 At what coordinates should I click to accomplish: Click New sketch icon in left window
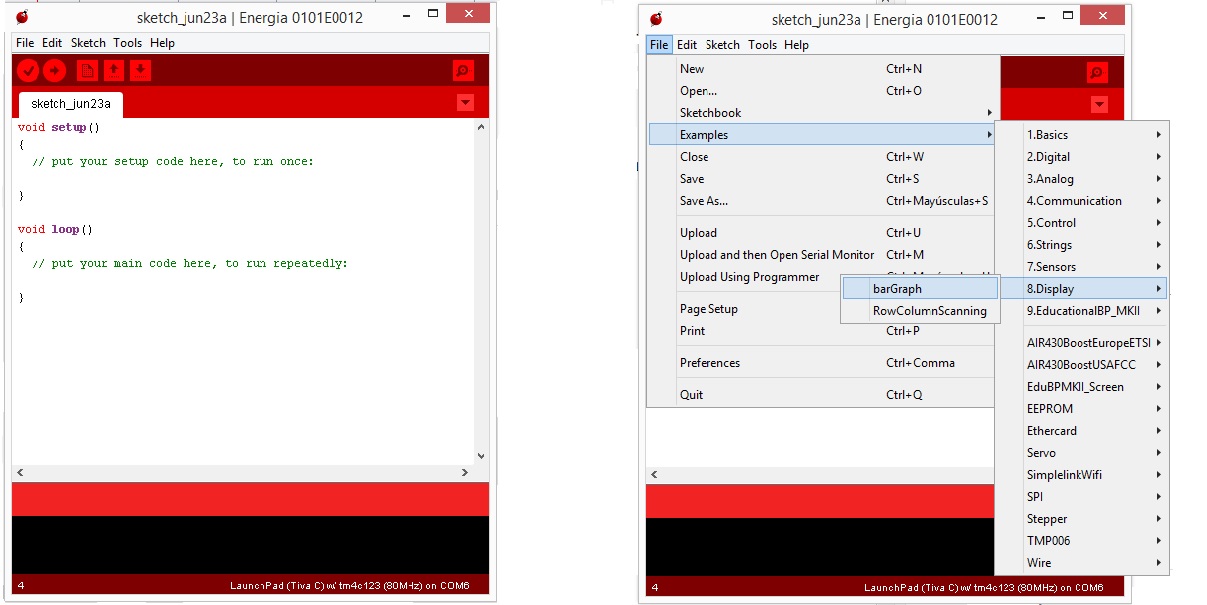pos(88,70)
